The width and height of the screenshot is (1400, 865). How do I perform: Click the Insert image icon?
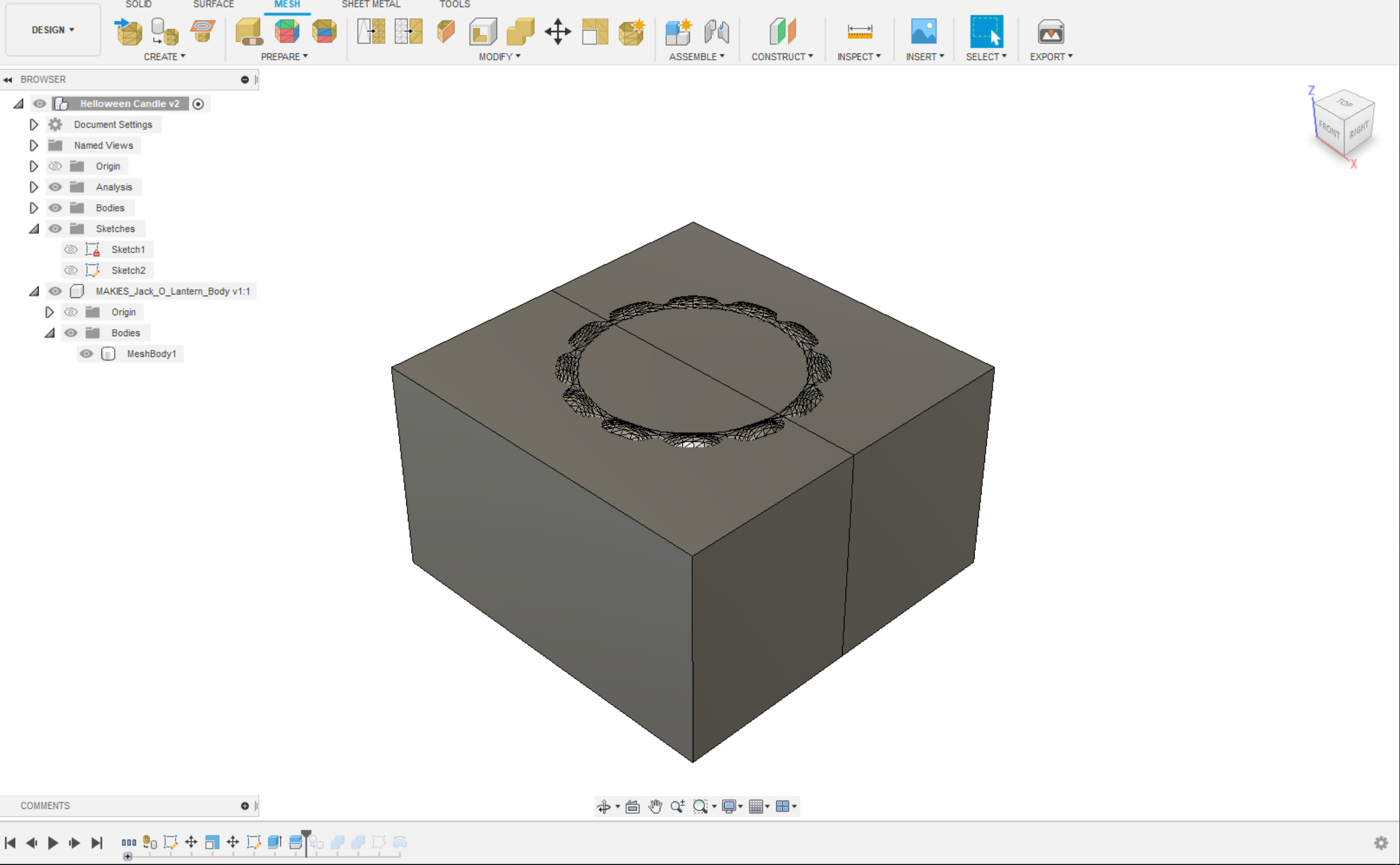pyautogui.click(x=923, y=31)
